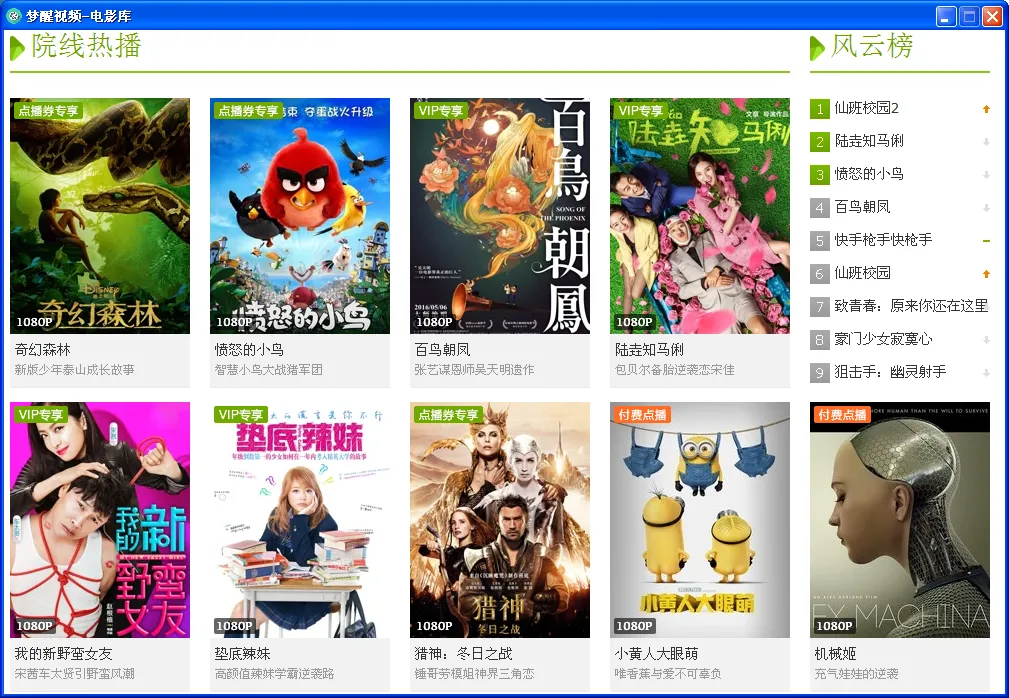Click the app icon in title bar
The image size is (1009, 698).
(x=14, y=16)
